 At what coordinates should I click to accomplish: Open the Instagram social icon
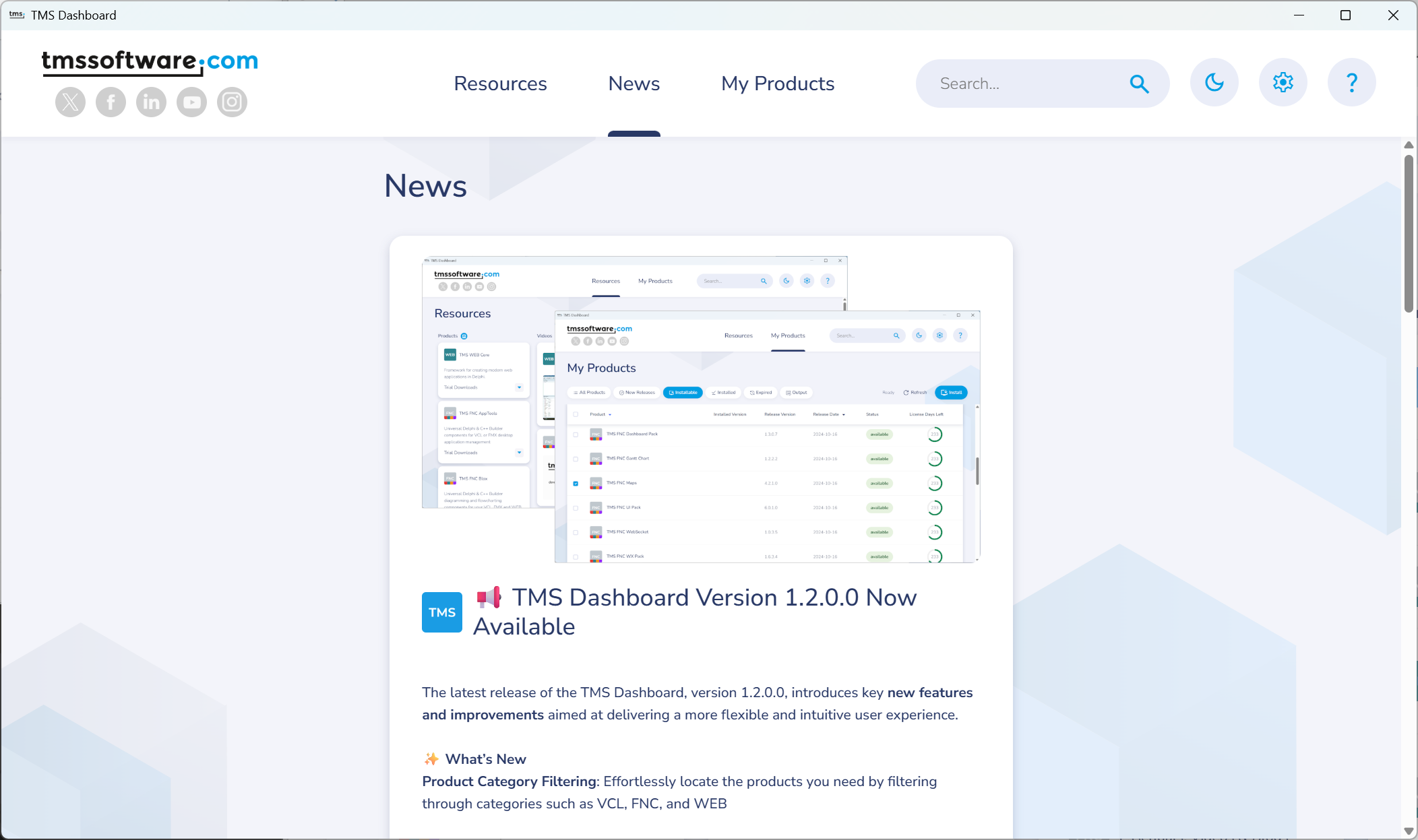[232, 102]
